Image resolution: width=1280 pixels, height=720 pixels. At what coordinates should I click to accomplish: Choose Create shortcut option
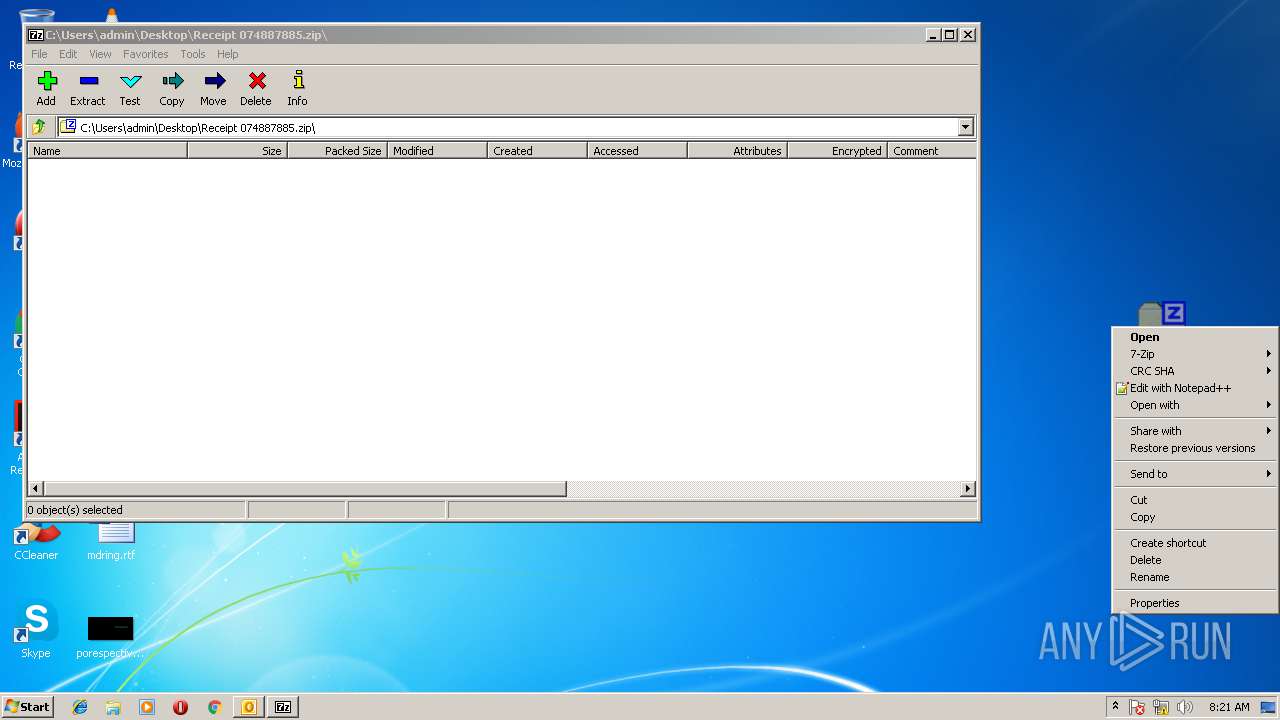click(x=1195, y=543)
